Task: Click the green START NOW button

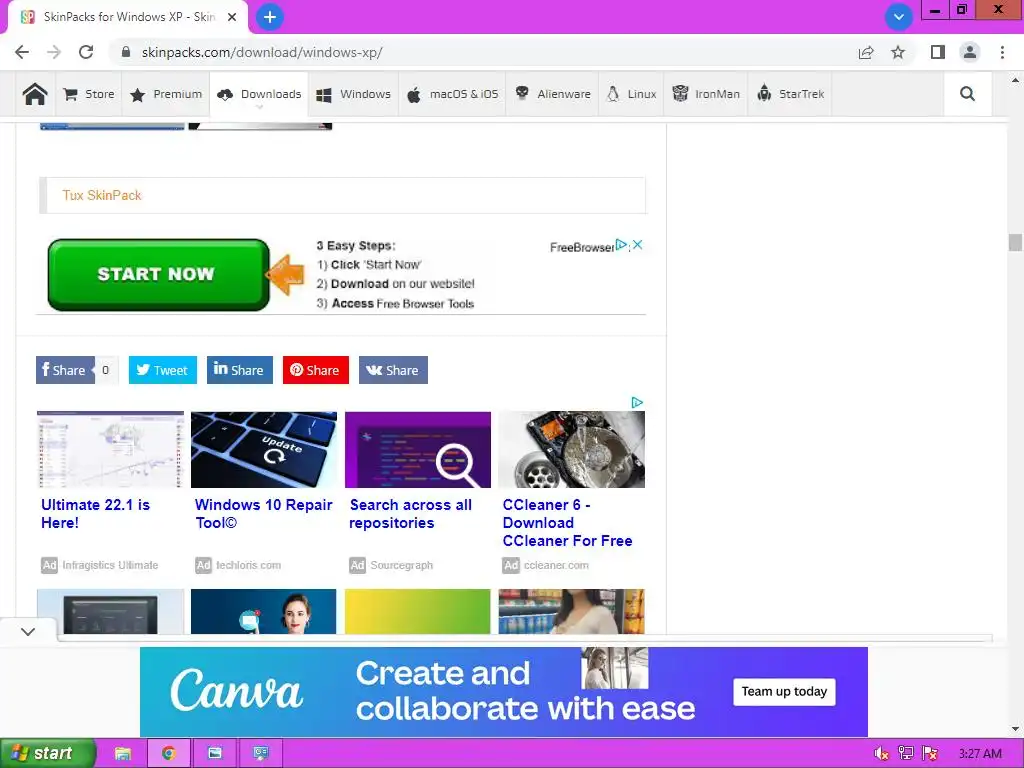Action: (159, 274)
